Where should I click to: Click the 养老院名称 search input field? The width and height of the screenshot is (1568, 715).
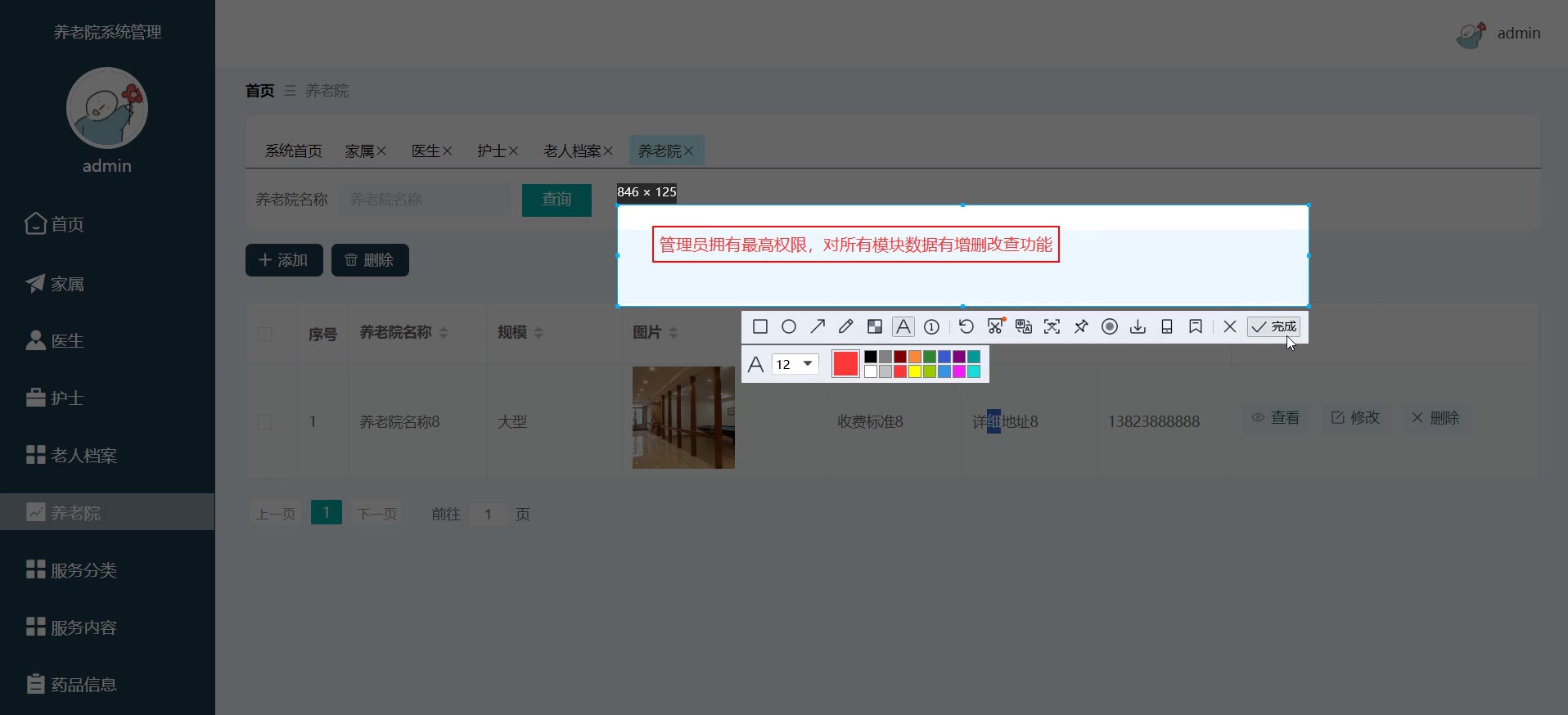[x=425, y=200]
